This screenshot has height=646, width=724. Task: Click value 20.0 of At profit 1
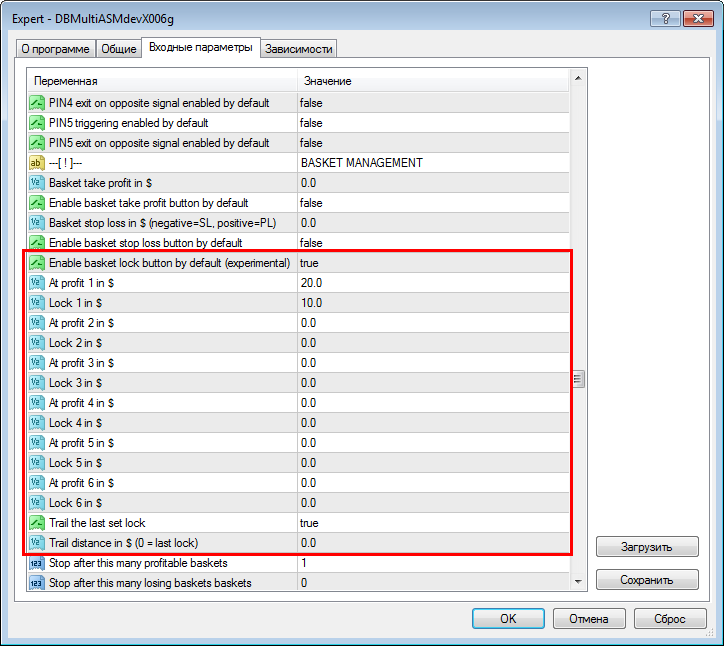(x=312, y=283)
